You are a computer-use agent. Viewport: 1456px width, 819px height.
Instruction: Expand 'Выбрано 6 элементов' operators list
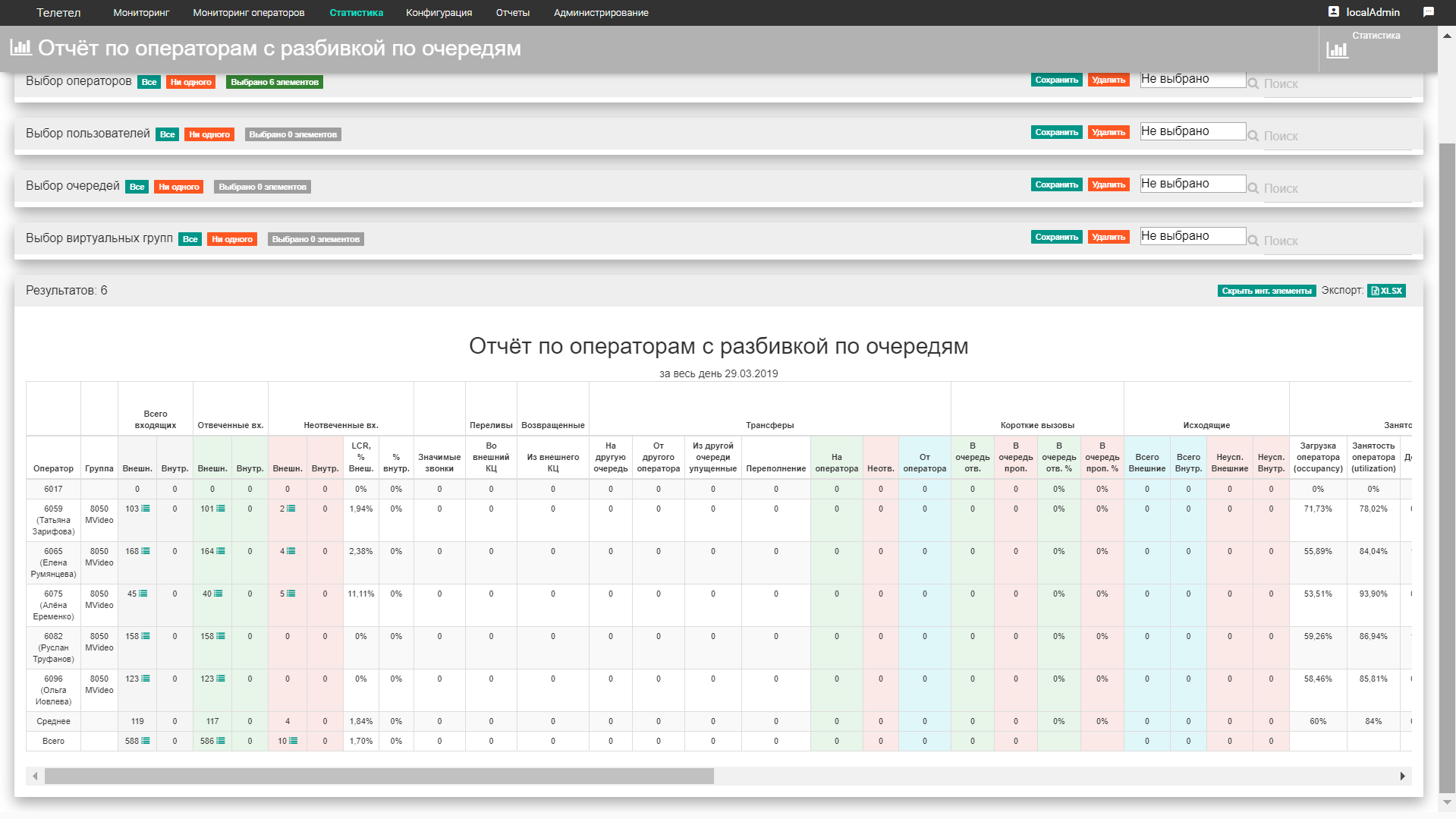pos(275,82)
